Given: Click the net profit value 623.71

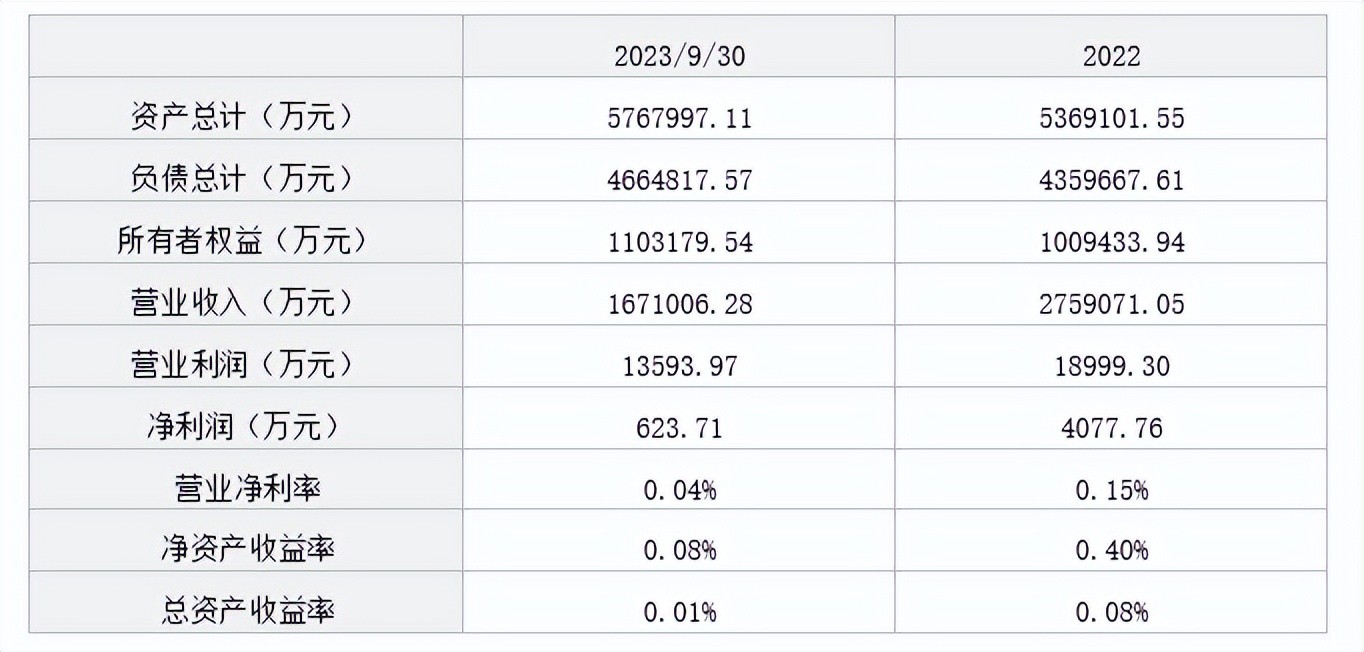Looking at the screenshot, I should 679,427.
